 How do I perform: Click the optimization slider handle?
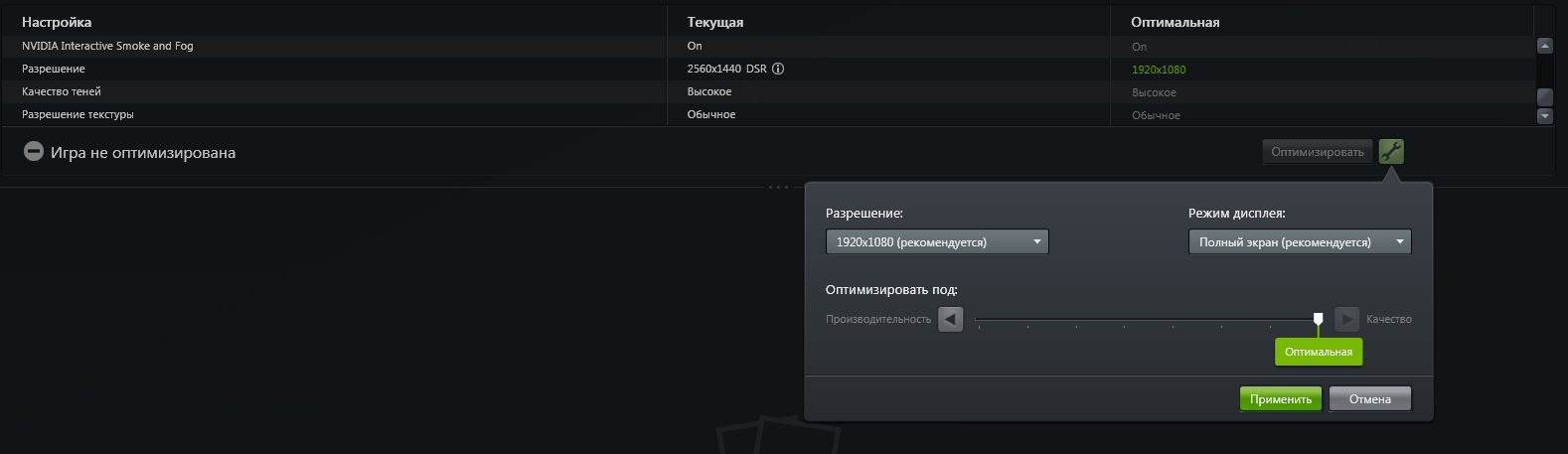pyautogui.click(x=1318, y=319)
